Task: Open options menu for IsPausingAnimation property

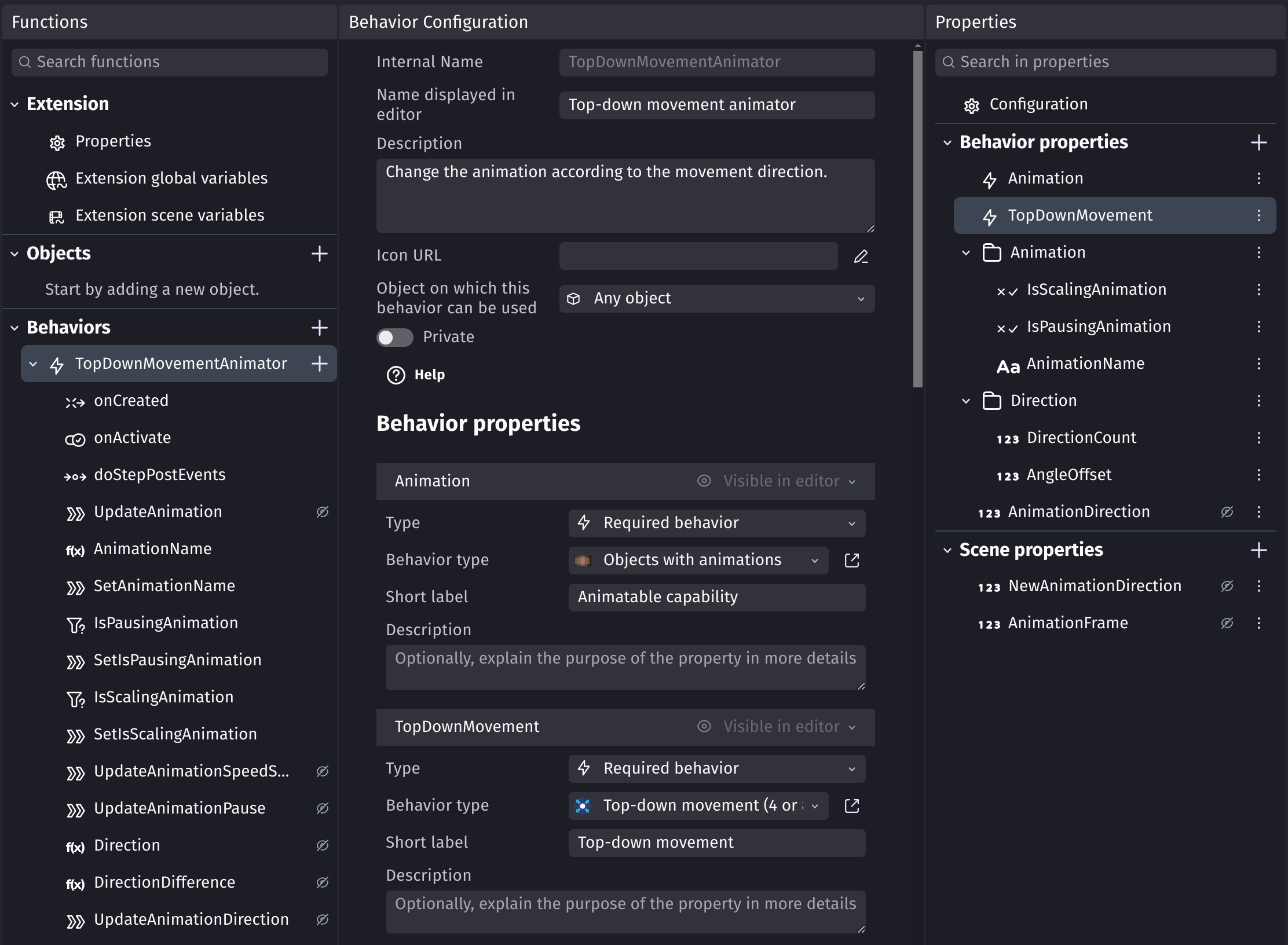Action: click(x=1258, y=327)
